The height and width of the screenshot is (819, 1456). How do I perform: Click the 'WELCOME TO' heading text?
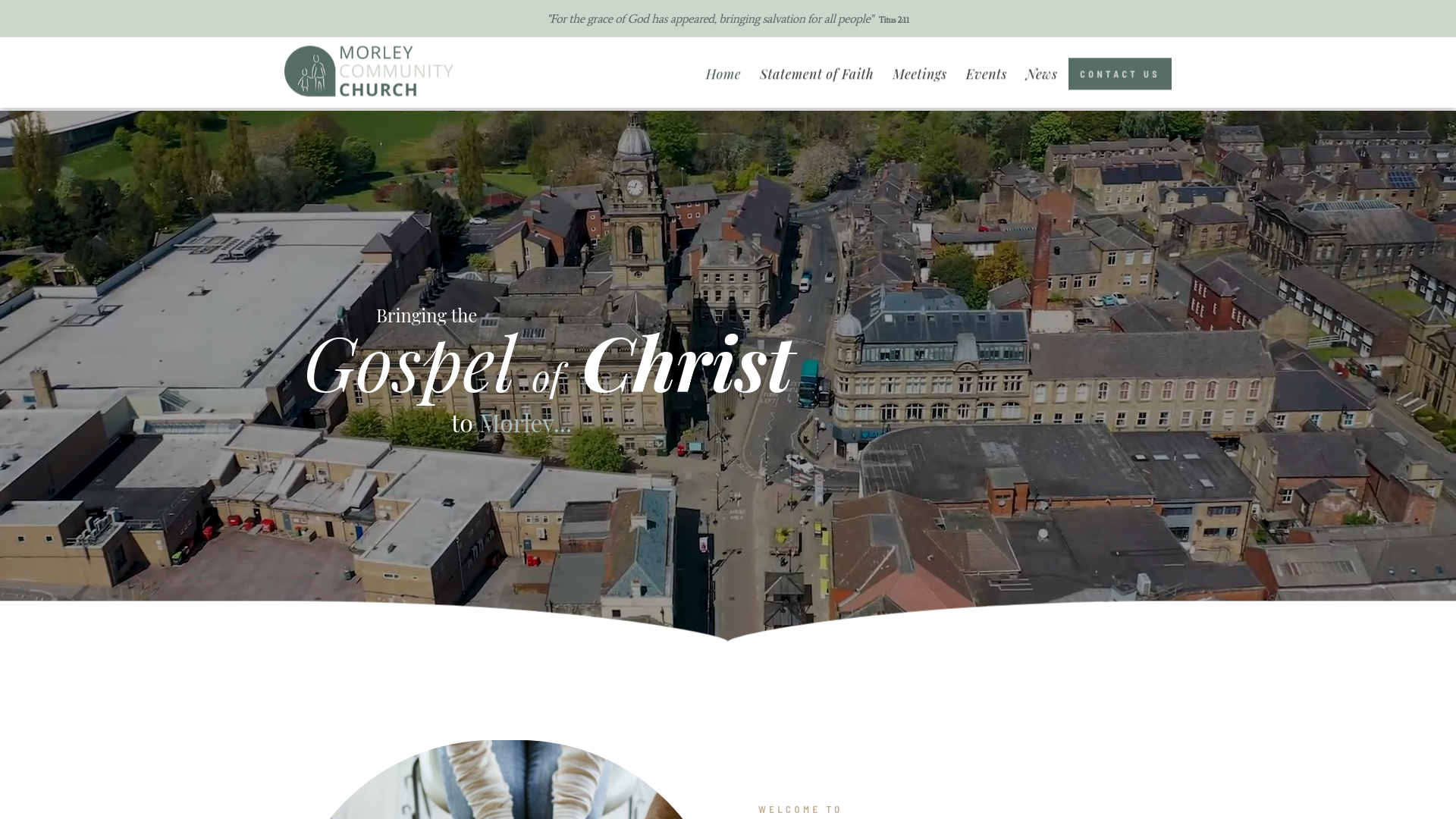800,809
